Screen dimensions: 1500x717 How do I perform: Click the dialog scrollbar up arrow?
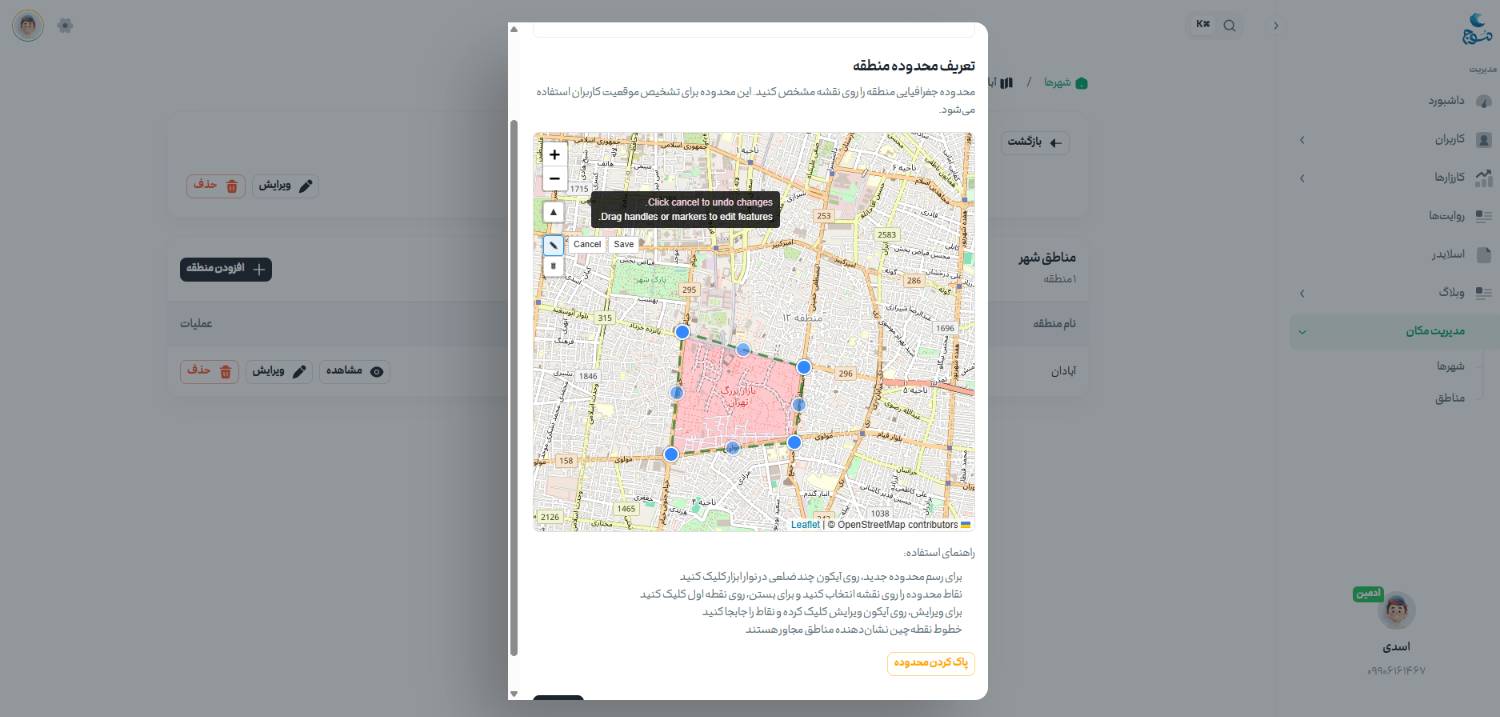point(514,28)
